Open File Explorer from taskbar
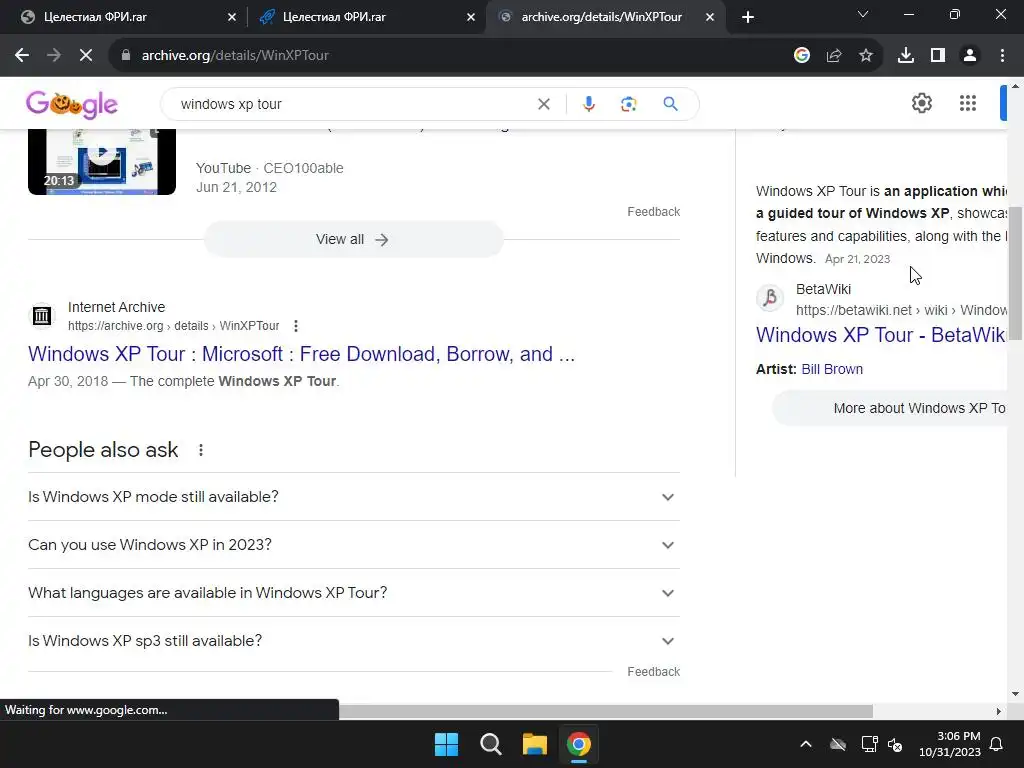Viewport: 1024px width, 768px height. (535, 744)
